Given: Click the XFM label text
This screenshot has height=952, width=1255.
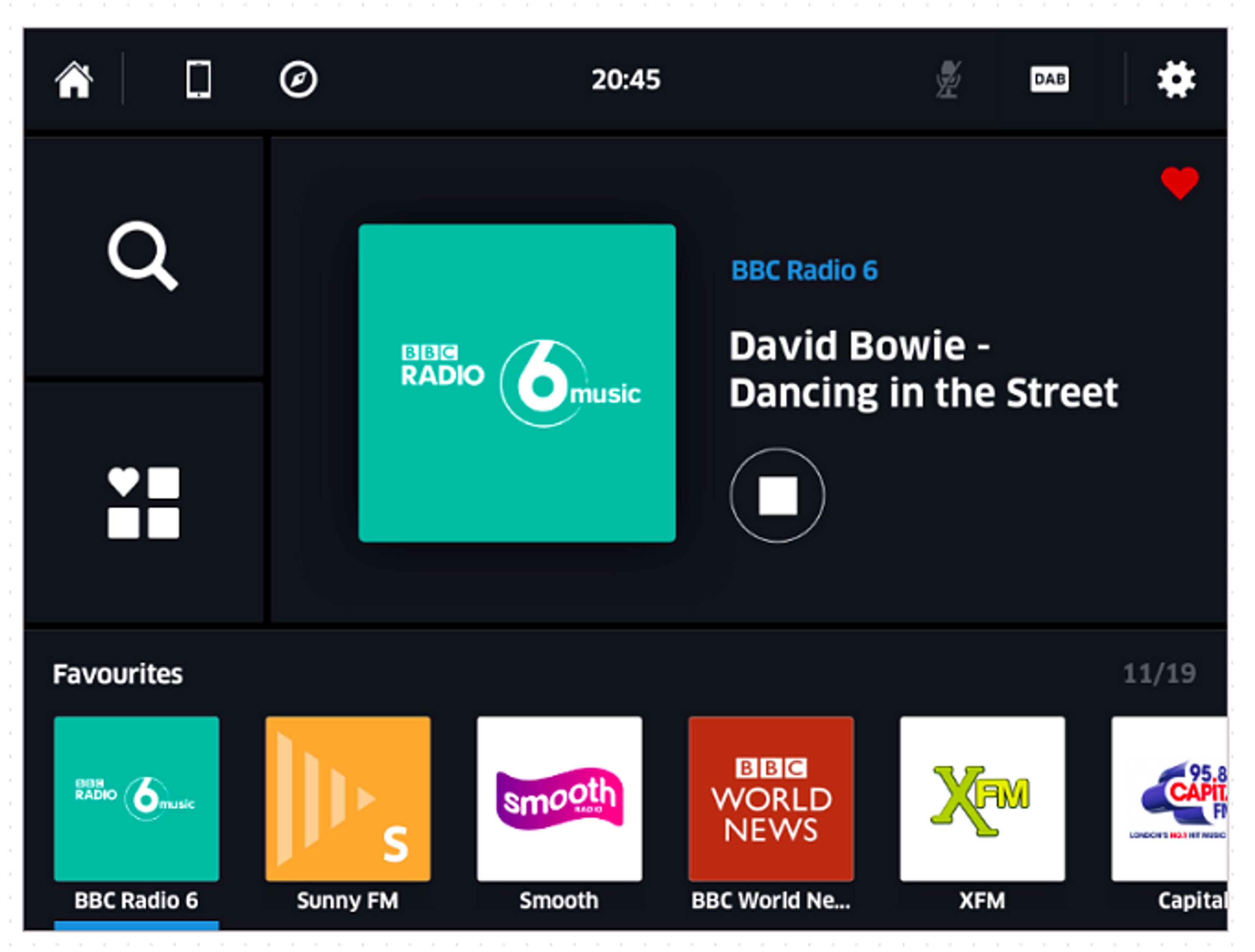Looking at the screenshot, I should tap(982, 901).
